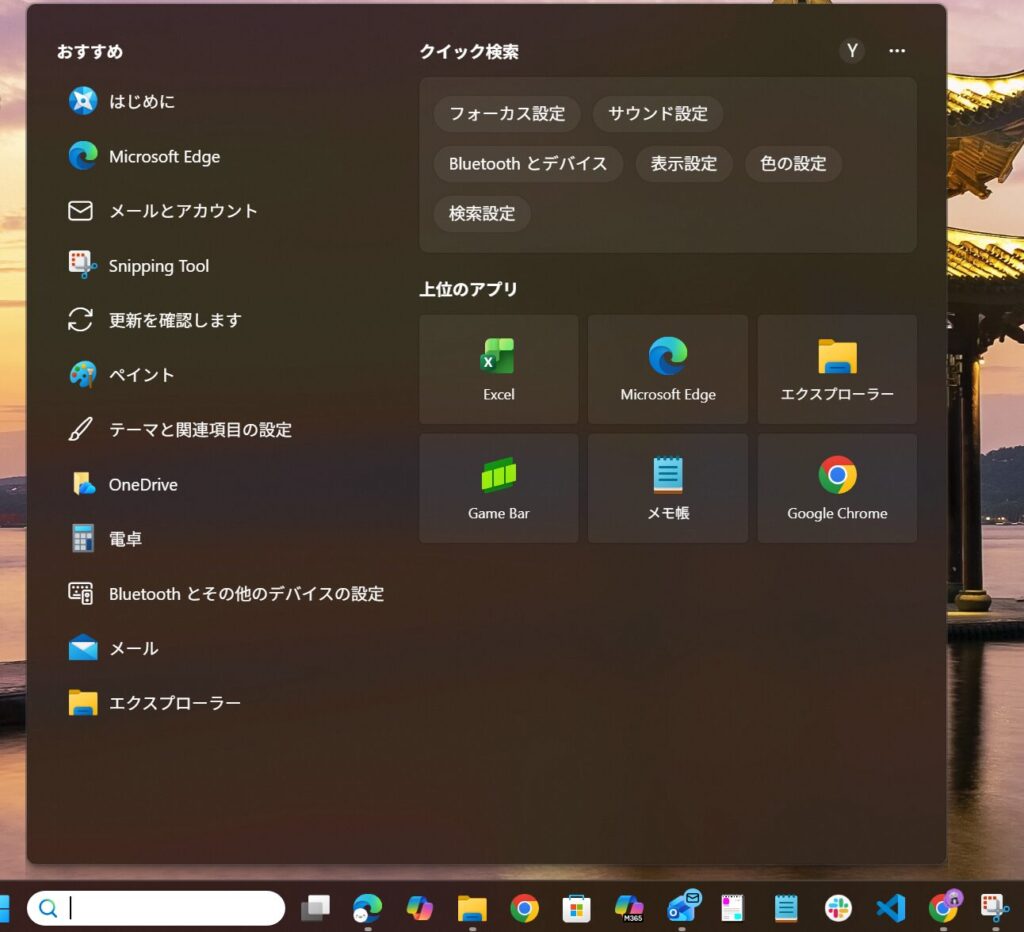Open the three-dot more options menu

click(x=897, y=51)
